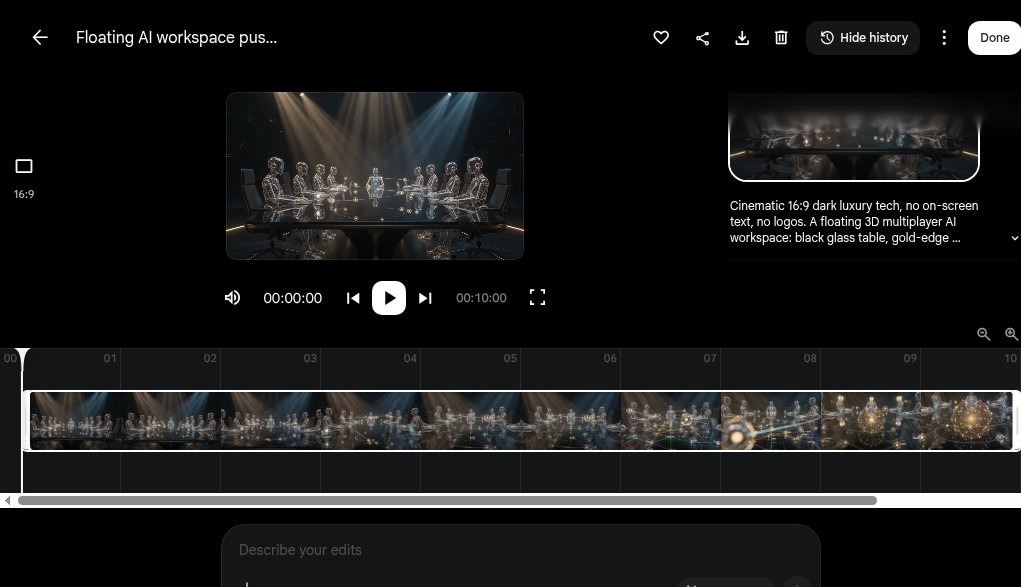The width and height of the screenshot is (1021, 587).
Task: Click the title Floating AI workspace pus...
Action: pyautogui.click(x=176, y=38)
